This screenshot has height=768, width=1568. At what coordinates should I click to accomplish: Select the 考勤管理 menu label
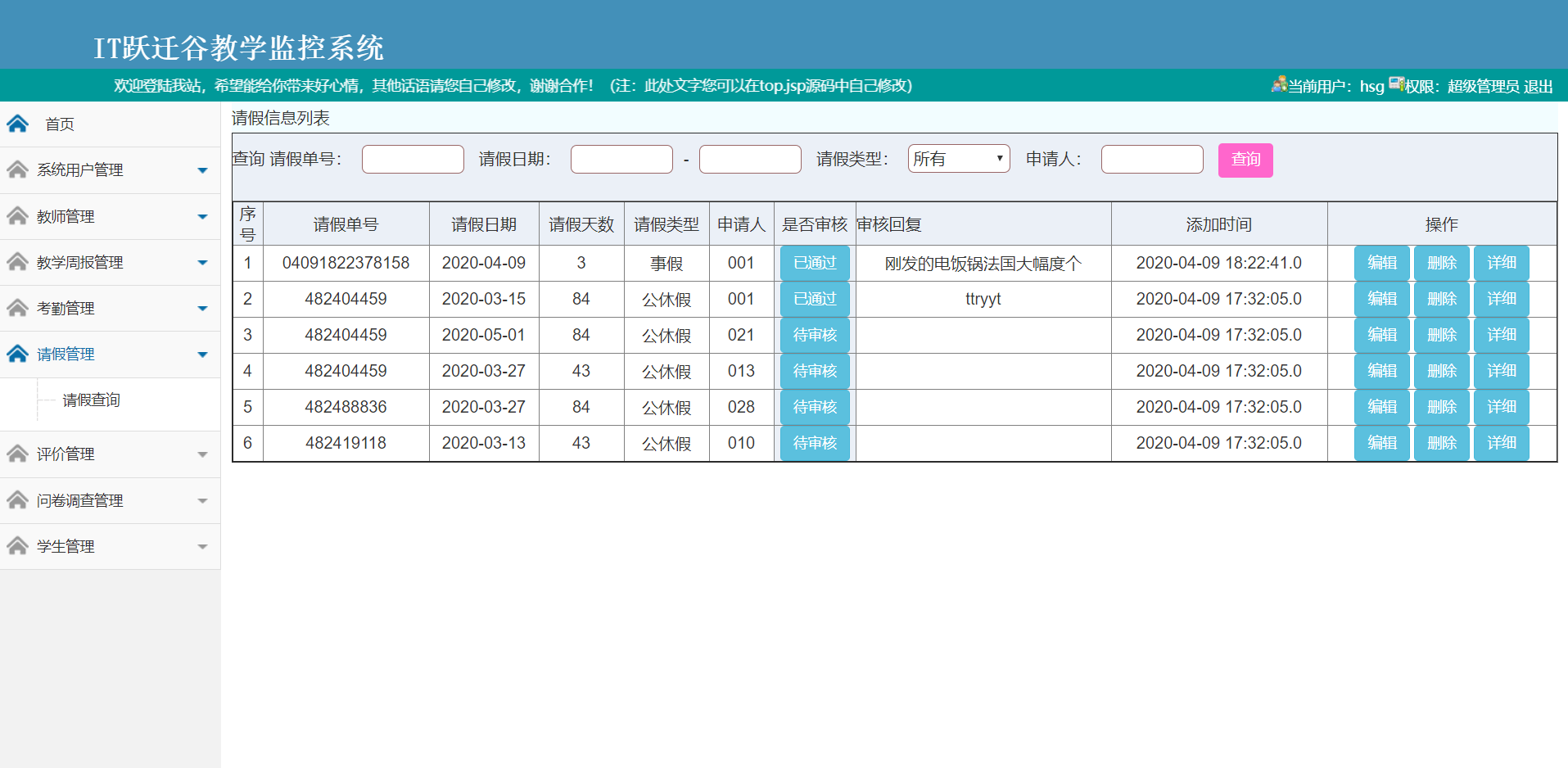pos(66,309)
